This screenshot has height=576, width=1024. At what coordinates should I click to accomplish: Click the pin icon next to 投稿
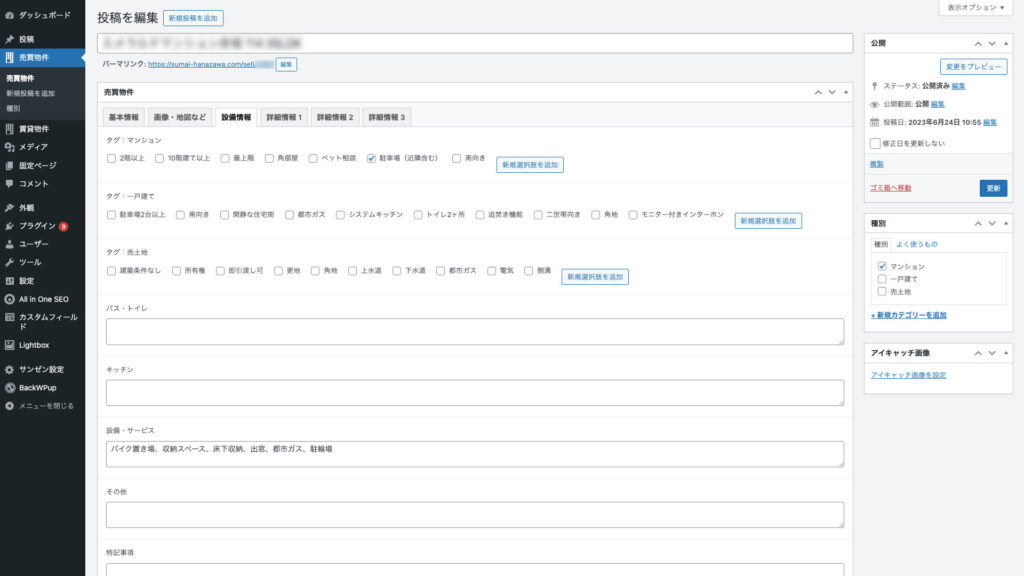coord(9,39)
